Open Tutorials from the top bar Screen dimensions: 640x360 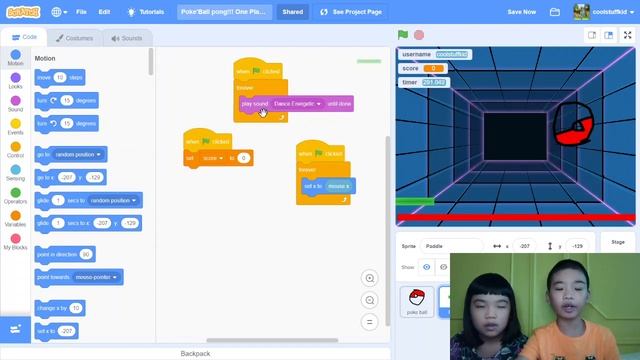[146, 12]
